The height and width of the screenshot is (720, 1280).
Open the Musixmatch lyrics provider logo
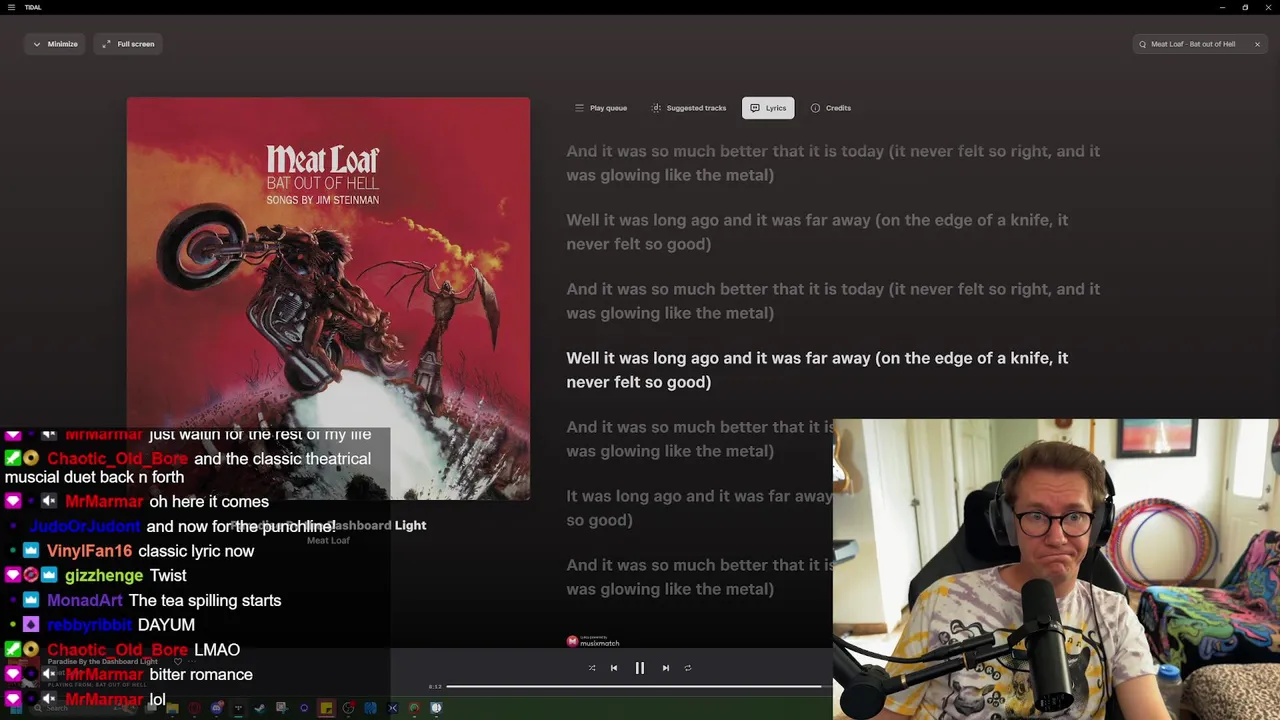tap(593, 641)
